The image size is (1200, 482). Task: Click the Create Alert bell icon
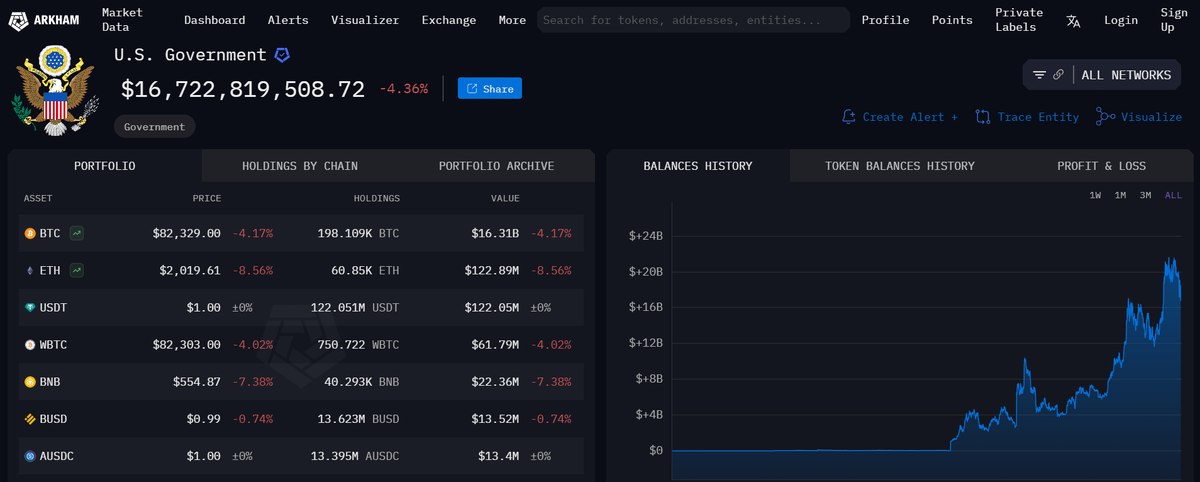click(x=849, y=117)
